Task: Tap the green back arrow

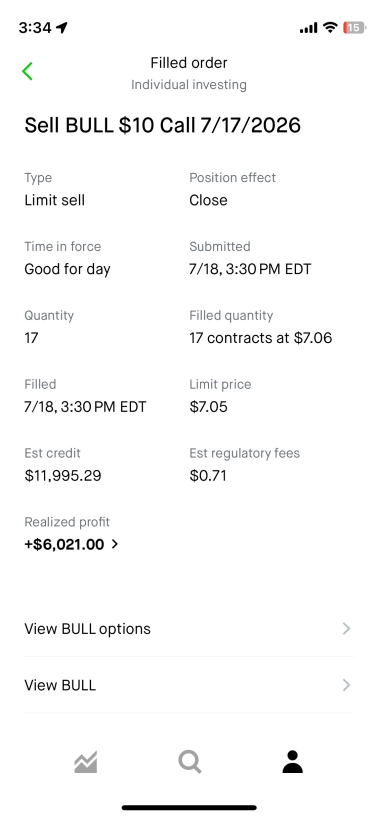Action: tap(28, 71)
